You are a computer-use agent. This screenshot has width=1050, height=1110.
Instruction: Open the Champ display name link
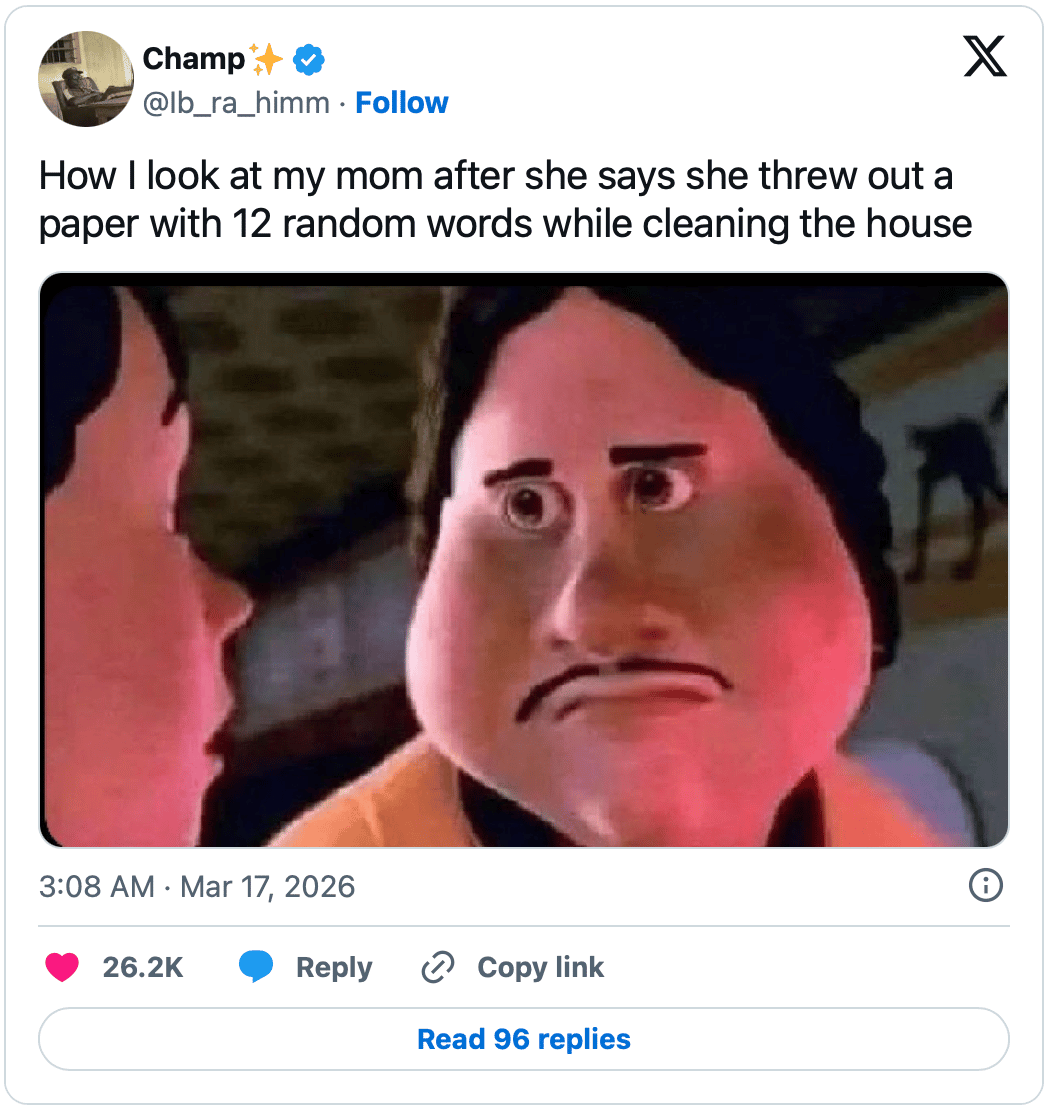click(193, 59)
